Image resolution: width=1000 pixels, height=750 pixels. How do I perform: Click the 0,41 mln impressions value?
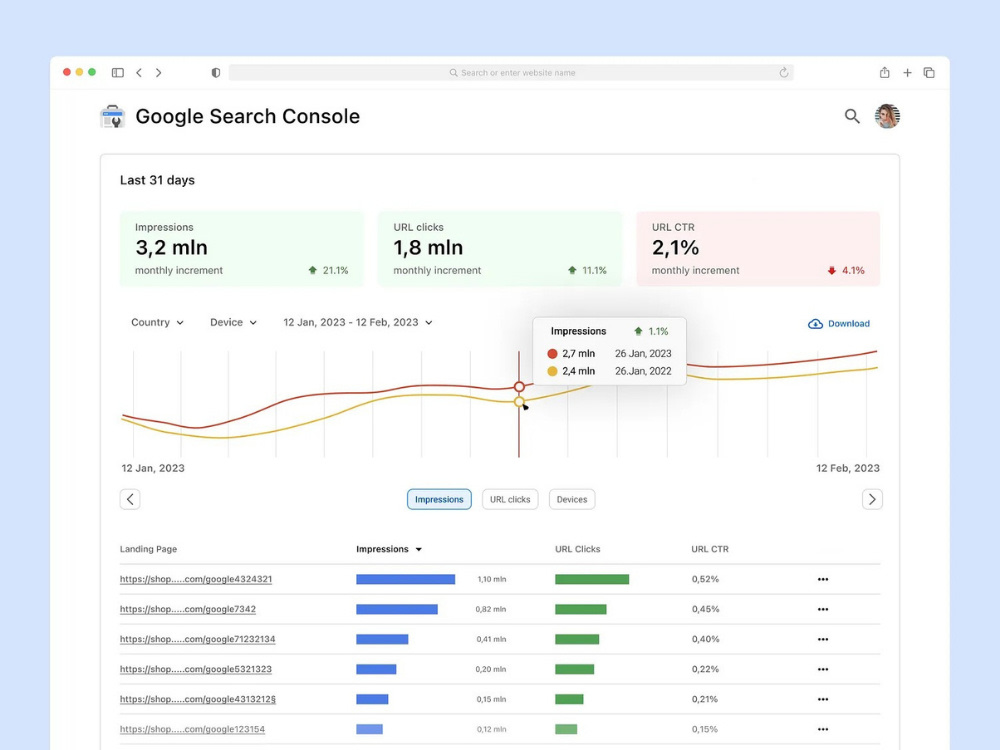point(491,639)
